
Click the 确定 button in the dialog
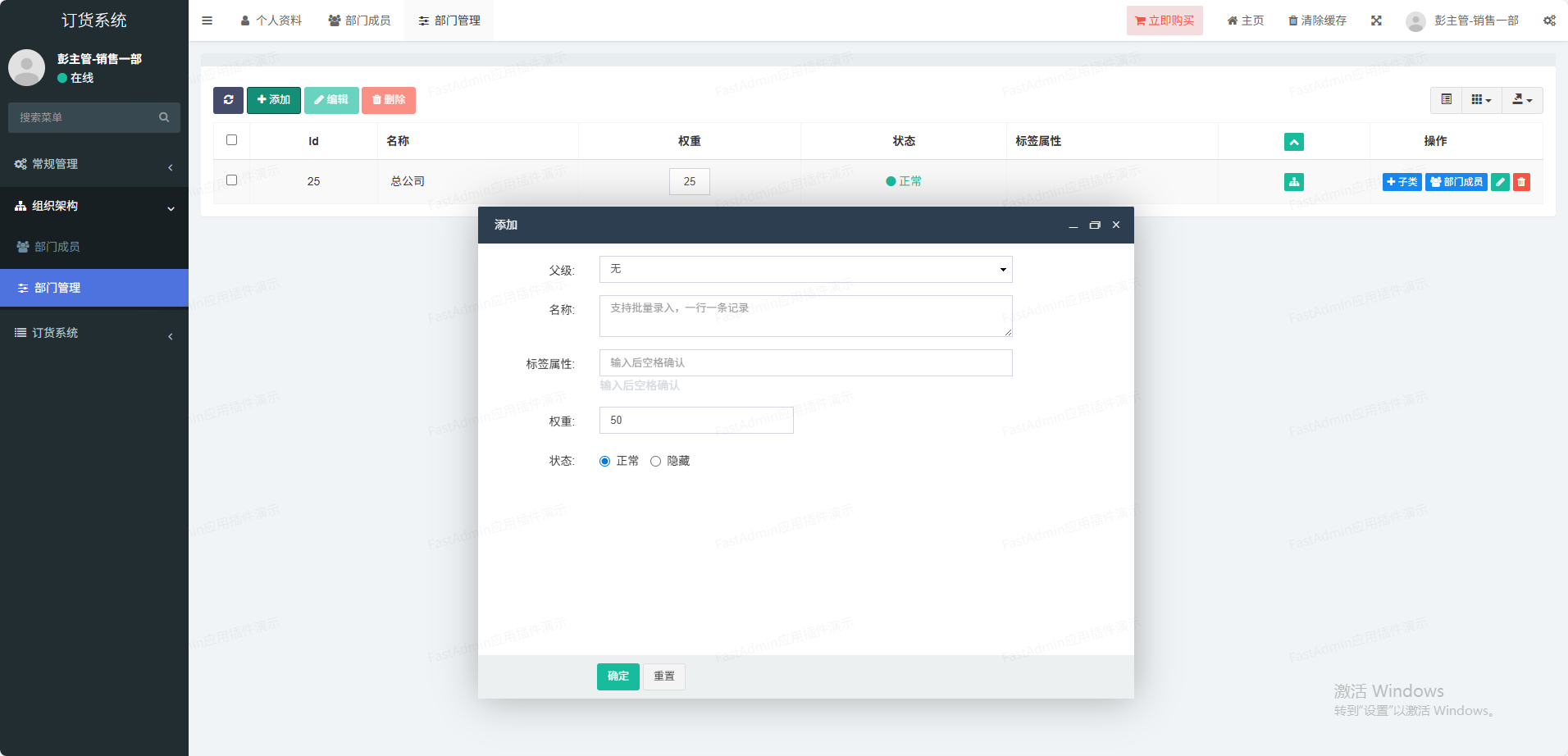(x=618, y=676)
